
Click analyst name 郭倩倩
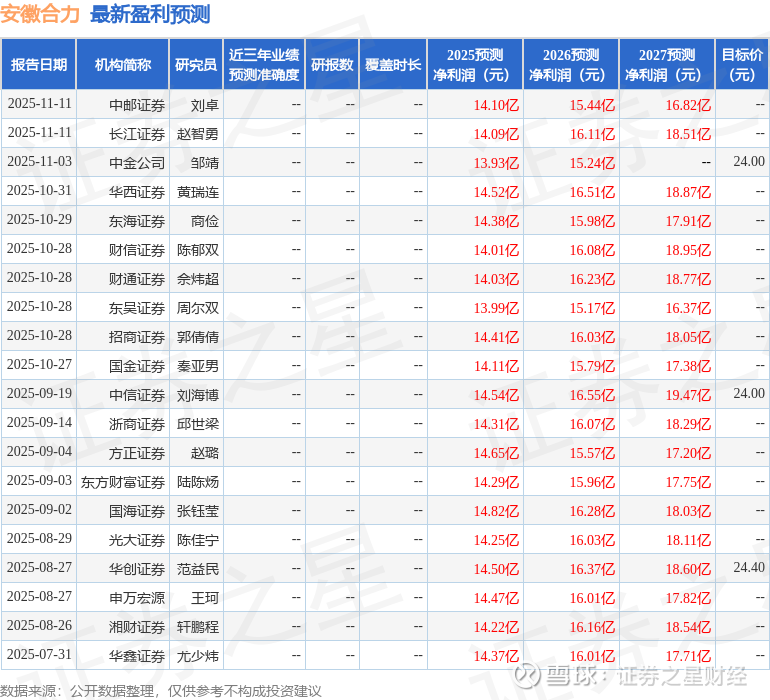198,336
